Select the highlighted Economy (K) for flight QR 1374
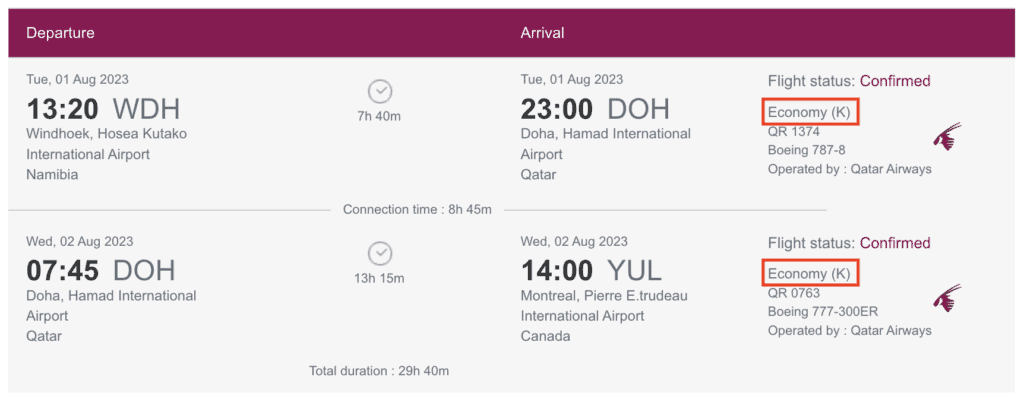This screenshot has width=1024, height=399. tap(810, 112)
